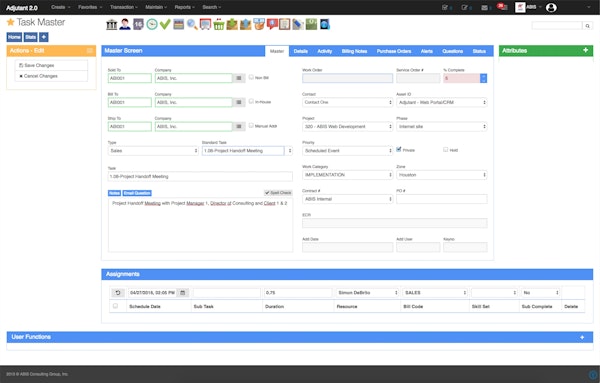Image resolution: width=600 pixels, height=383 pixels.
Task: Click the yellow star favorite icon
Action: coord(11,22)
